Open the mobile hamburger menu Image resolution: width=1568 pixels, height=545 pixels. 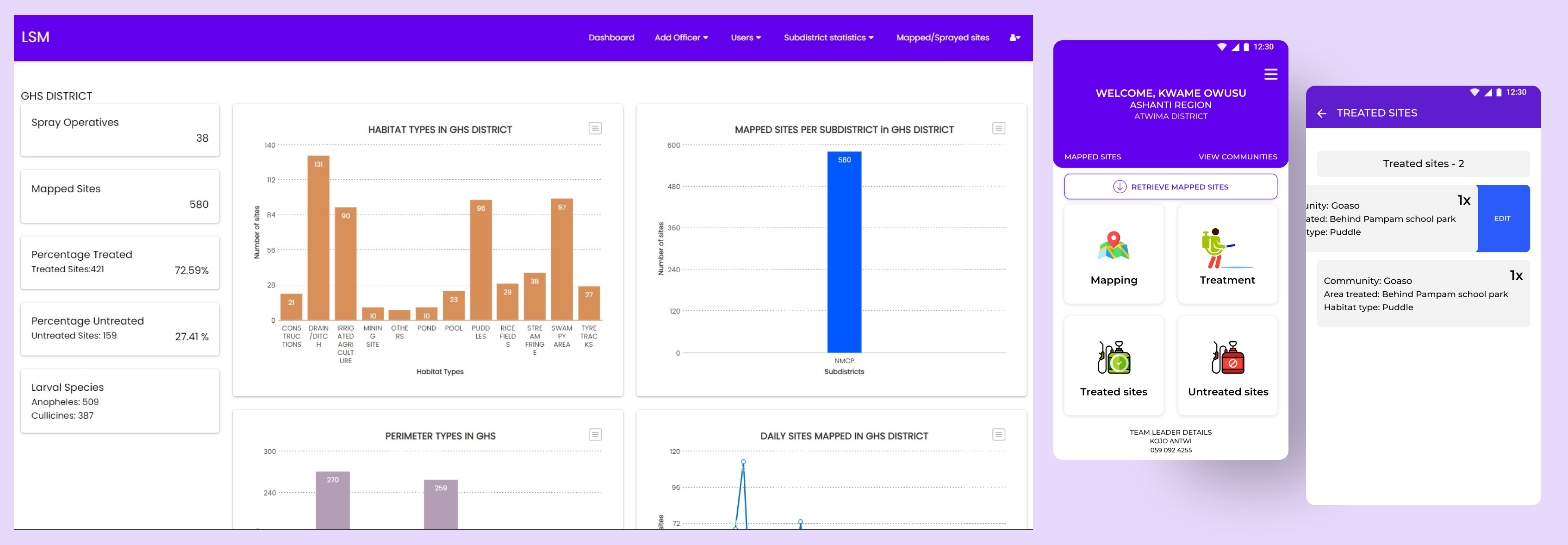pos(1270,74)
